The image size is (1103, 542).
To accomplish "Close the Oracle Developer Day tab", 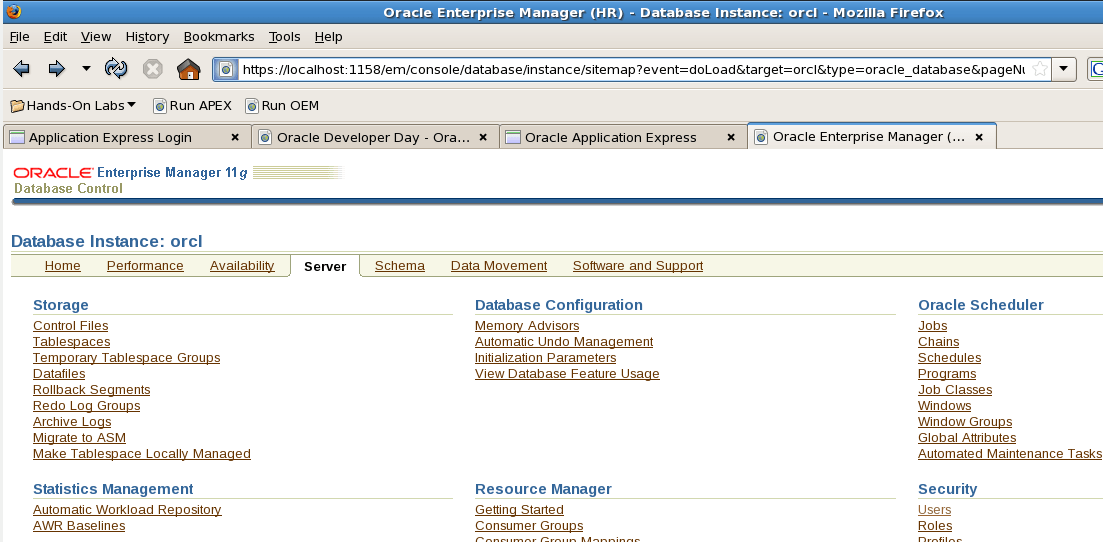I will [x=483, y=137].
